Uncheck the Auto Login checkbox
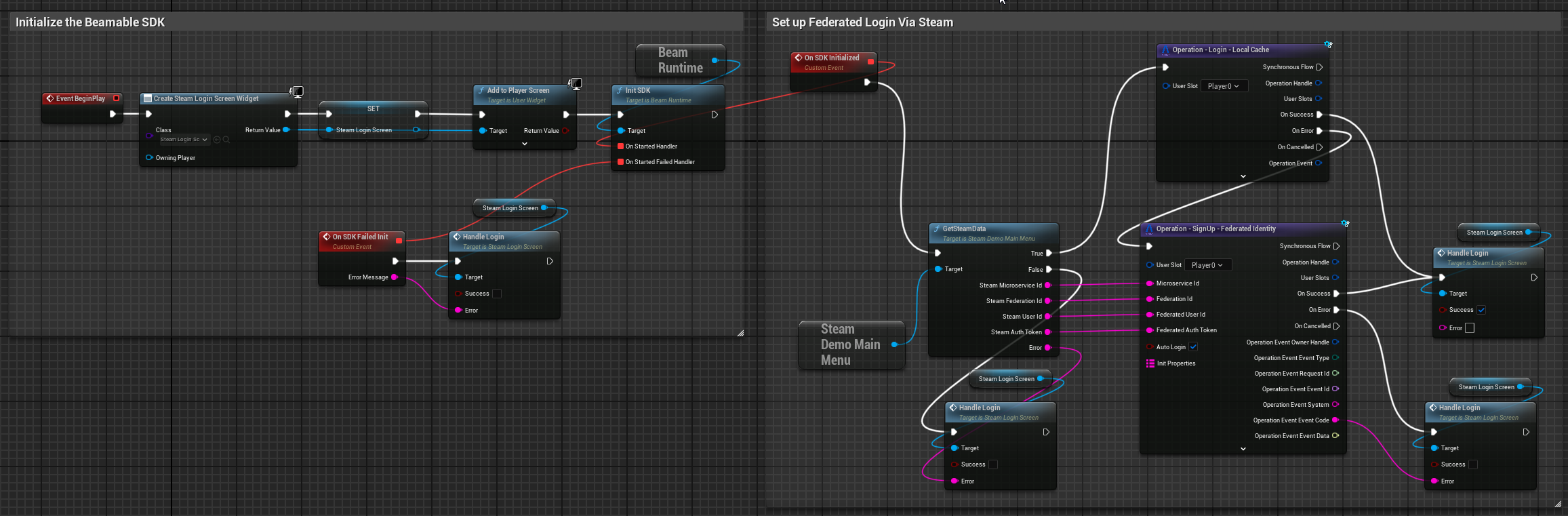The height and width of the screenshot is (516, 1568). coord(1193,347)
